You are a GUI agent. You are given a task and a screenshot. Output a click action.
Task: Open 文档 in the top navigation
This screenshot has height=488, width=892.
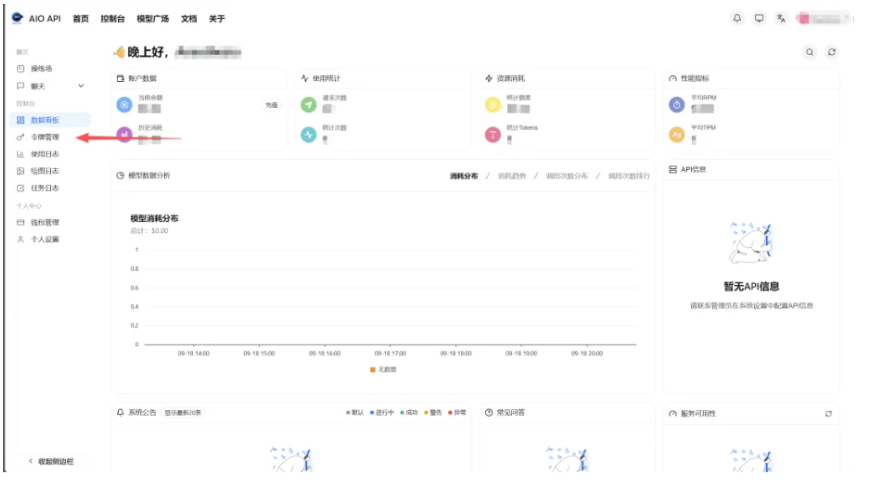(189, 19)
